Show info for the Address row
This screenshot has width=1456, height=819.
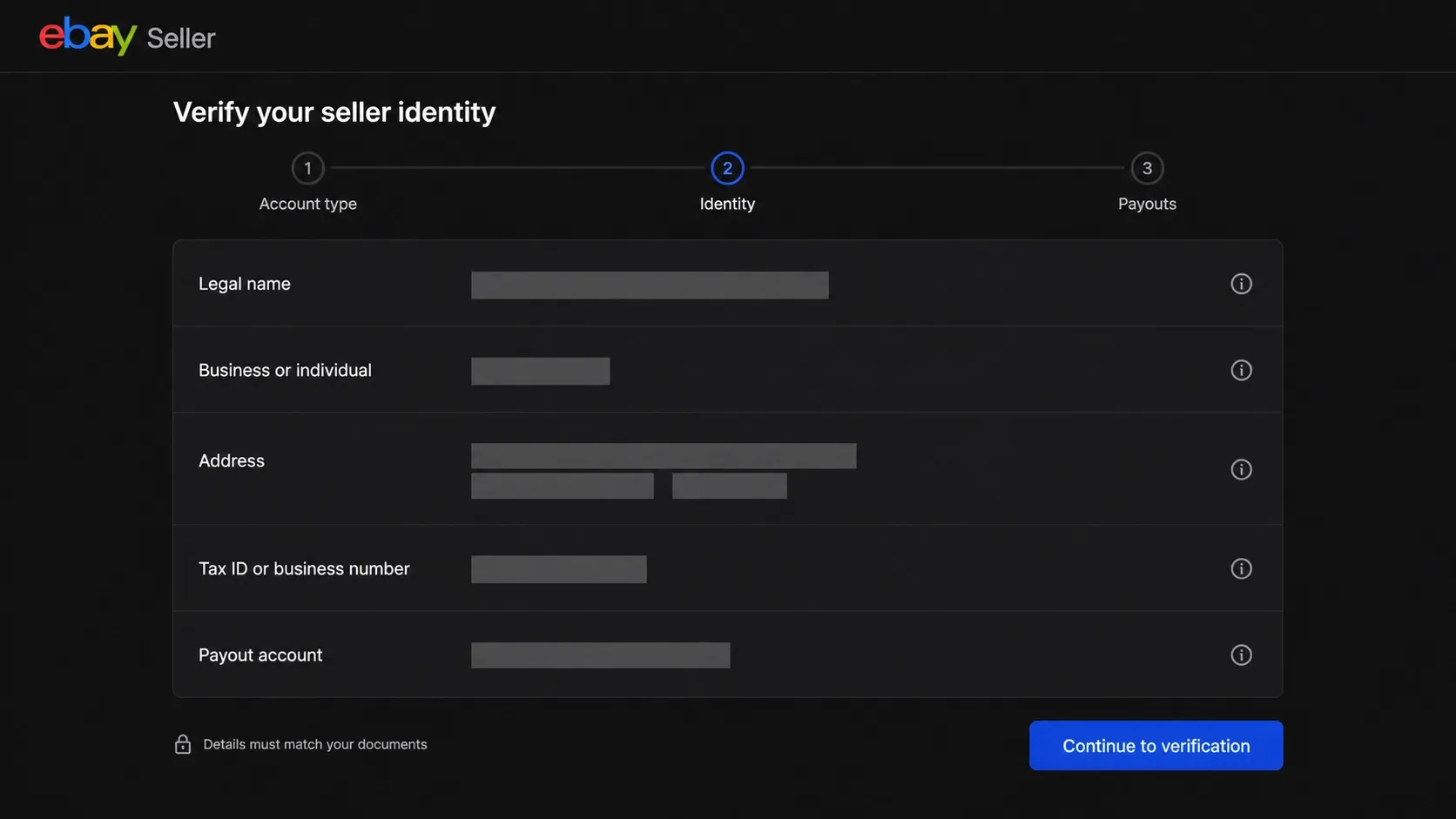1241,469
